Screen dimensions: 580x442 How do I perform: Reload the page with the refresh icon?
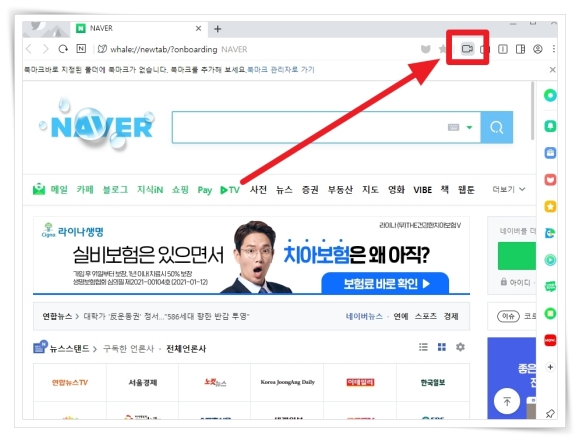[63, 49]
